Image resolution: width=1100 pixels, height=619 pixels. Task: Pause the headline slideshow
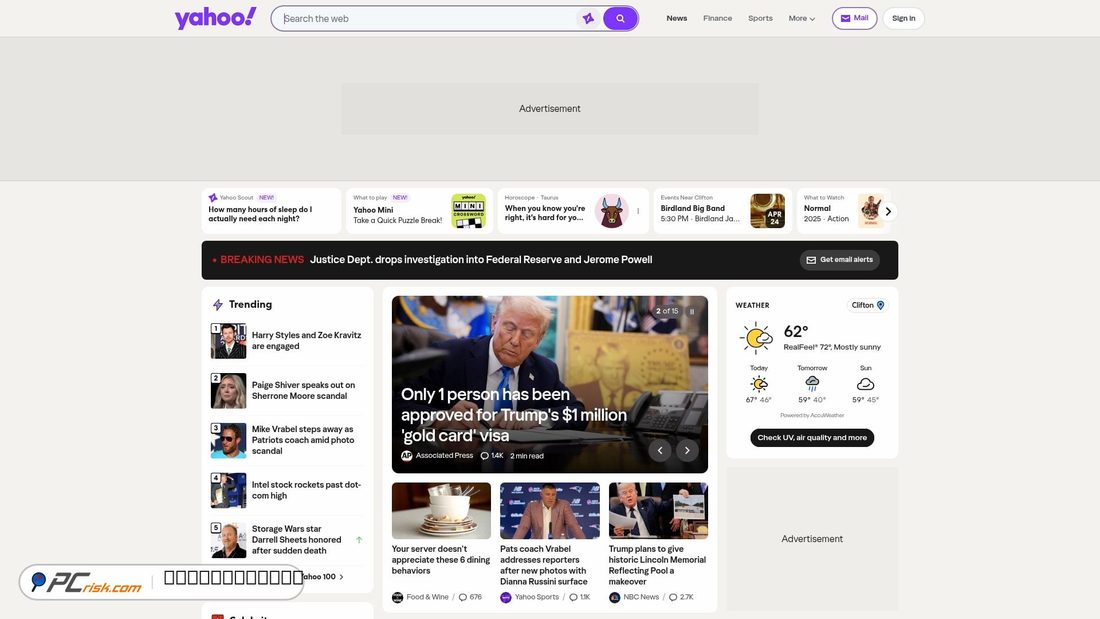click(x=692, y=312)
